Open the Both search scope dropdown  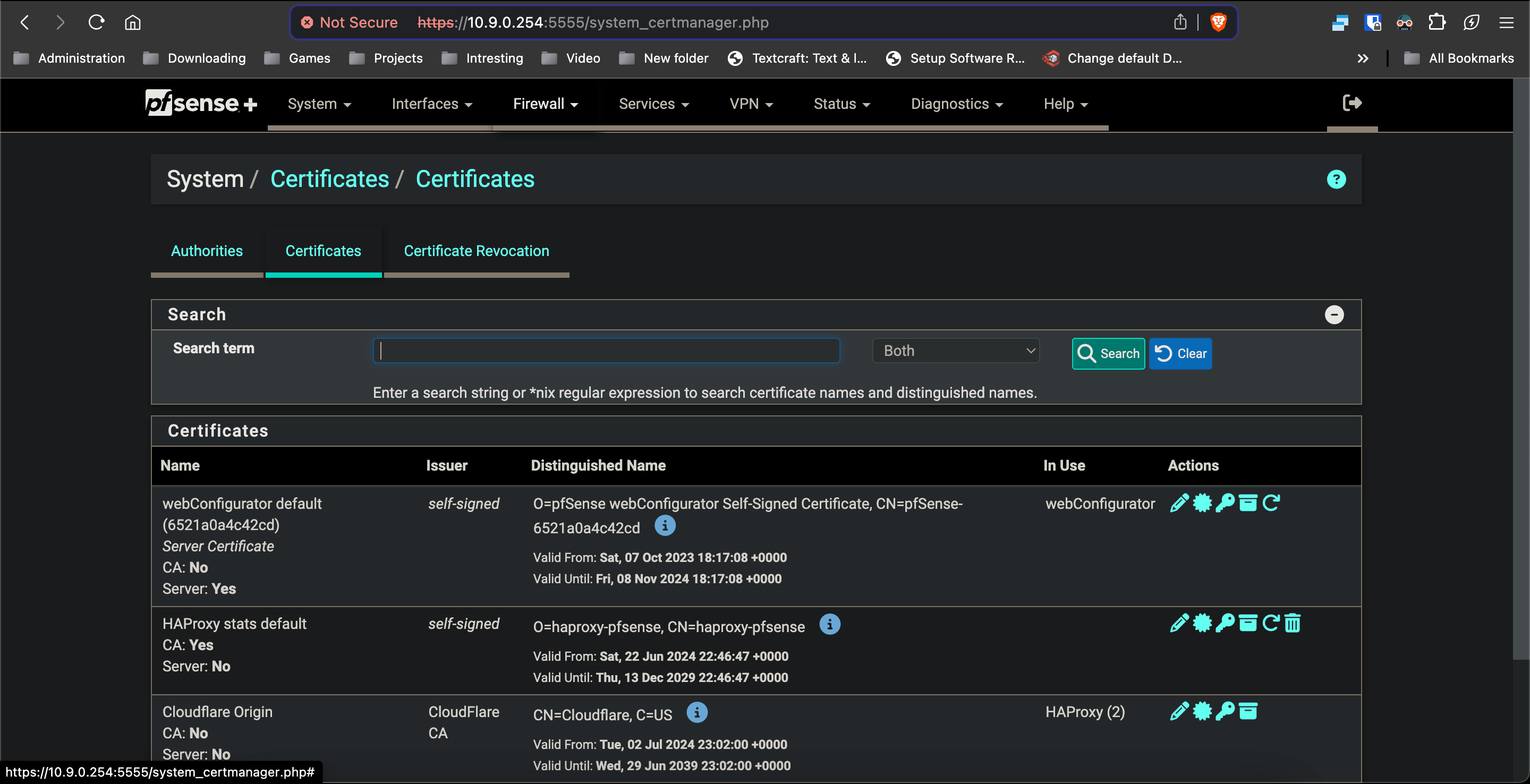[x=956, y=351]
